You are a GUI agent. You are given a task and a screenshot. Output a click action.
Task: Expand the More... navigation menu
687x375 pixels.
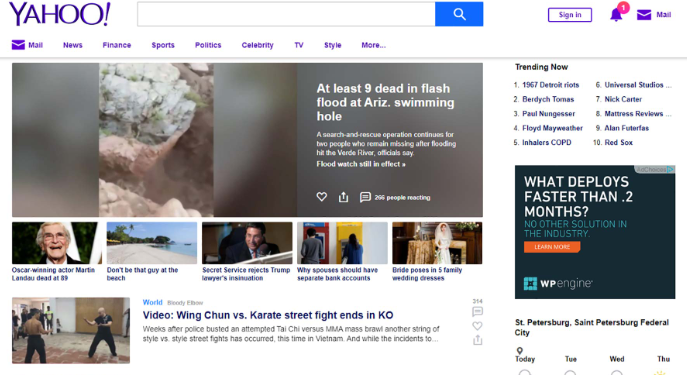374,45
